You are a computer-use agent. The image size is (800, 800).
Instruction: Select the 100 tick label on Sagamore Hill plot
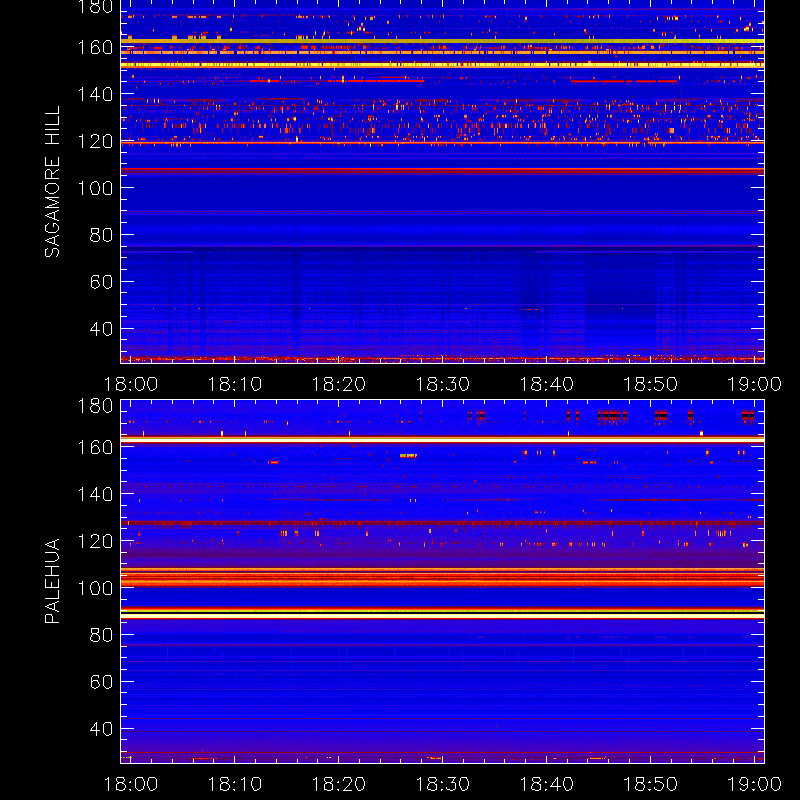95,188
